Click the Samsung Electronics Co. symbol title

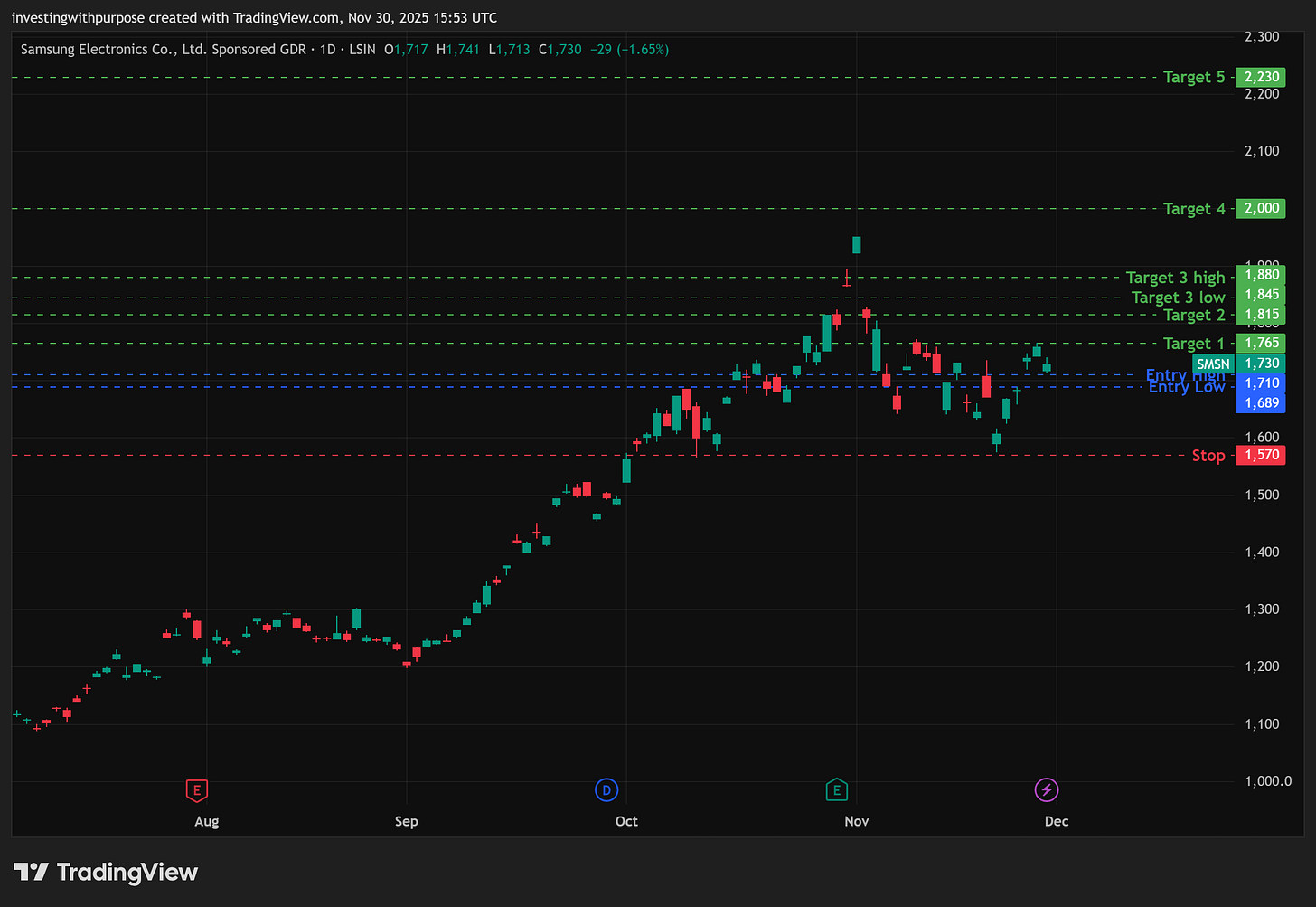(x=164, y=50)
